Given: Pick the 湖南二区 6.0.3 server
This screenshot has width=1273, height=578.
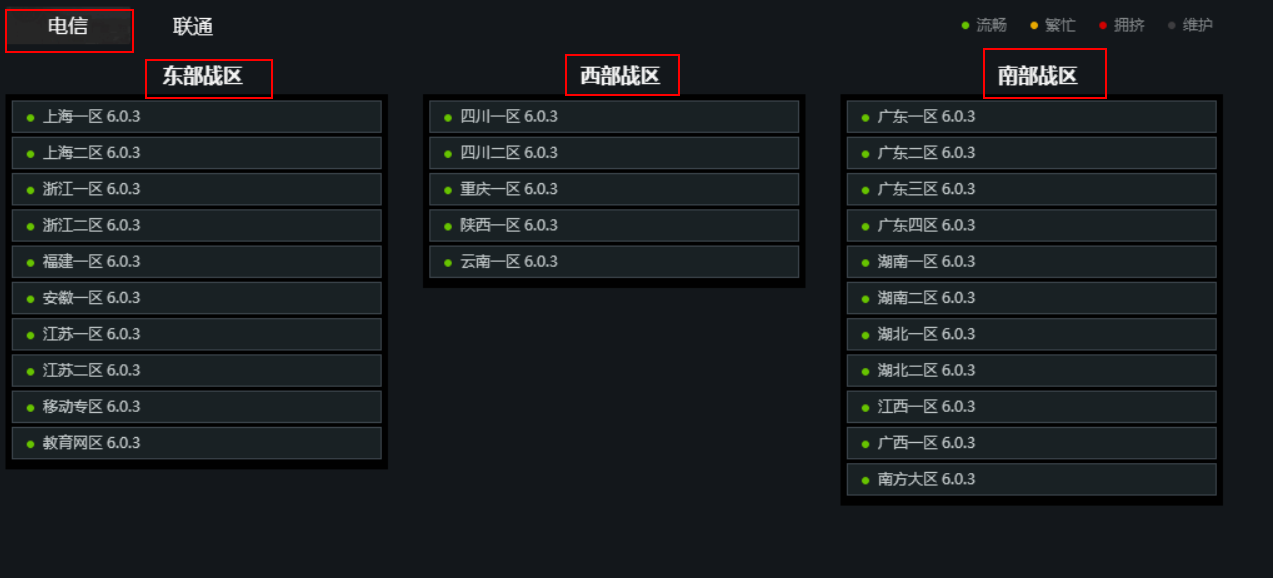Looking at the screenshot, I should tap(1032, 298).
